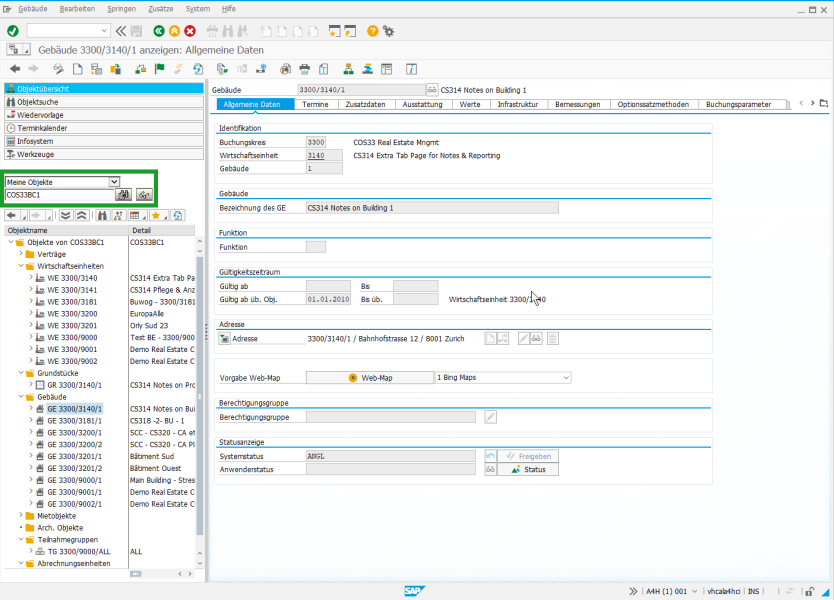
Task: Click the create new session window icon
Action: point(334,31)
